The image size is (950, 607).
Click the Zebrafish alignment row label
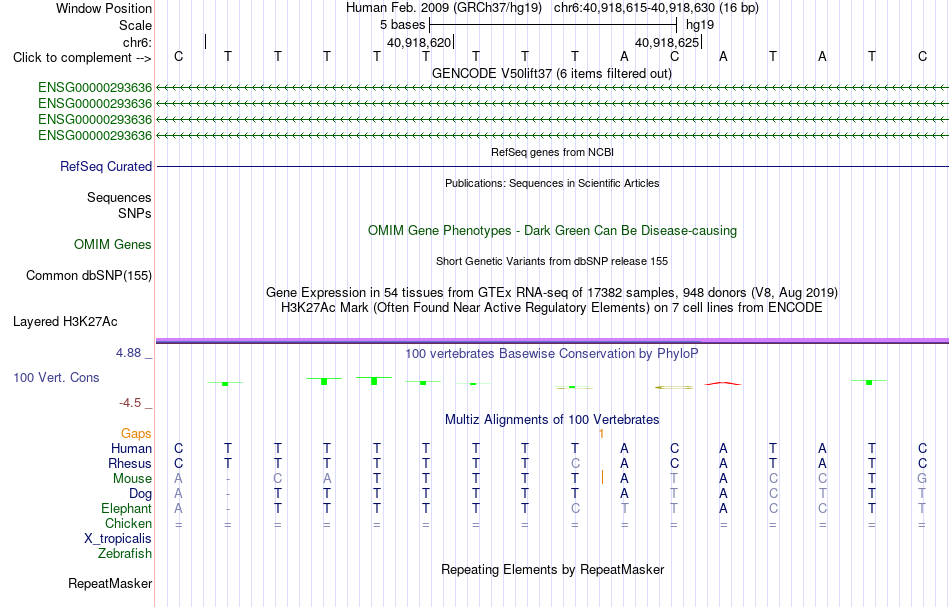point(125,554)
